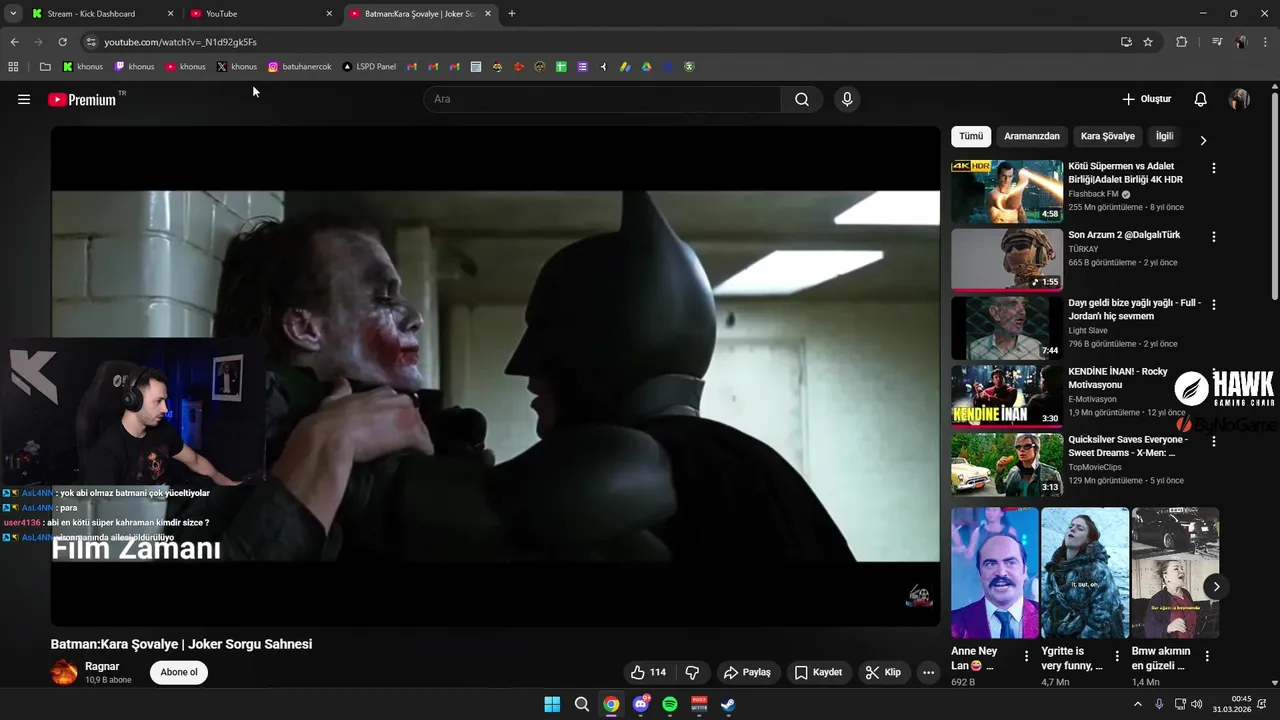Open the X khonus bookmark

coord(237,67)
